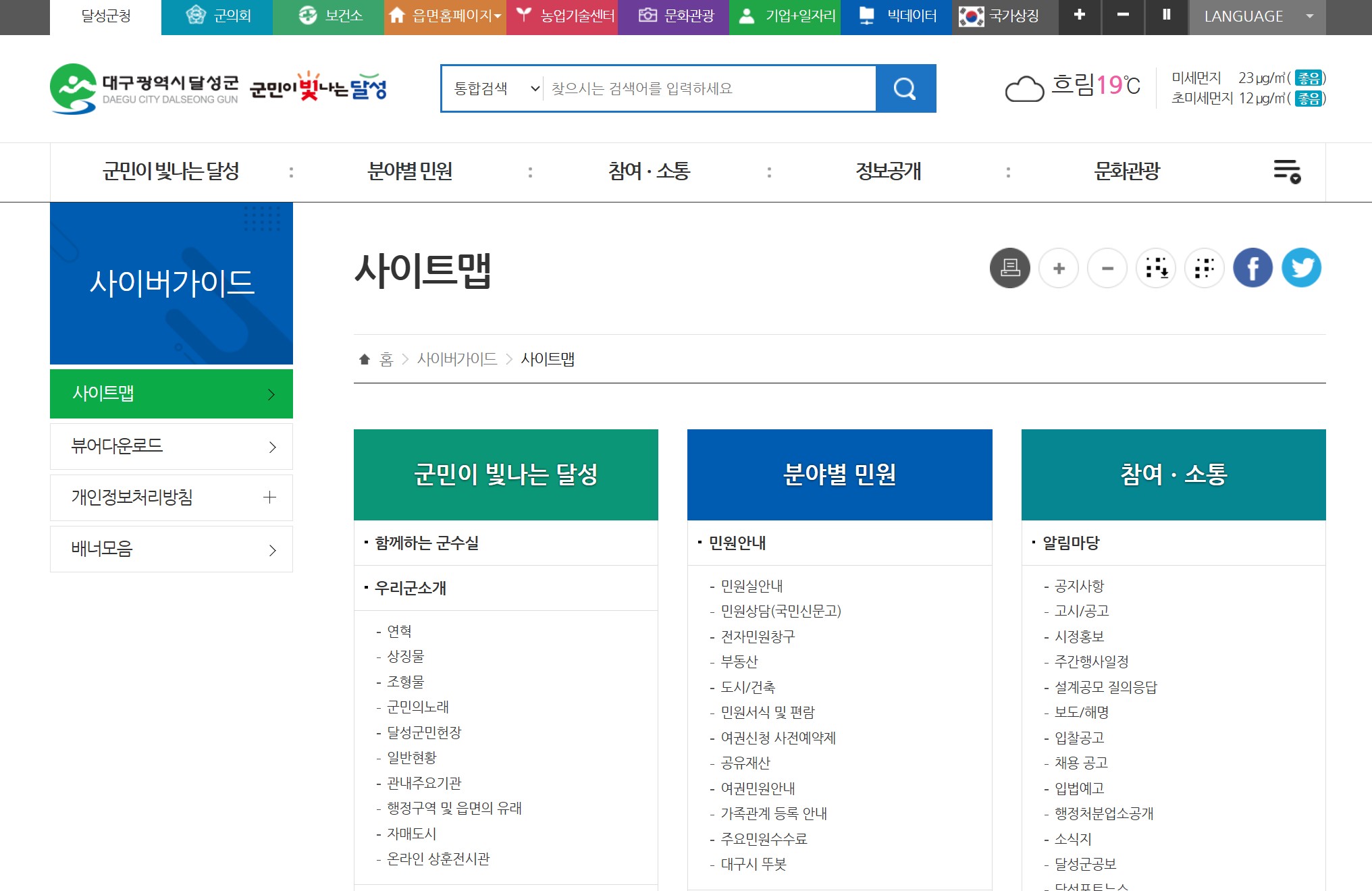
Task: Click the round zoom-out minus icon
Action: 1107,268
